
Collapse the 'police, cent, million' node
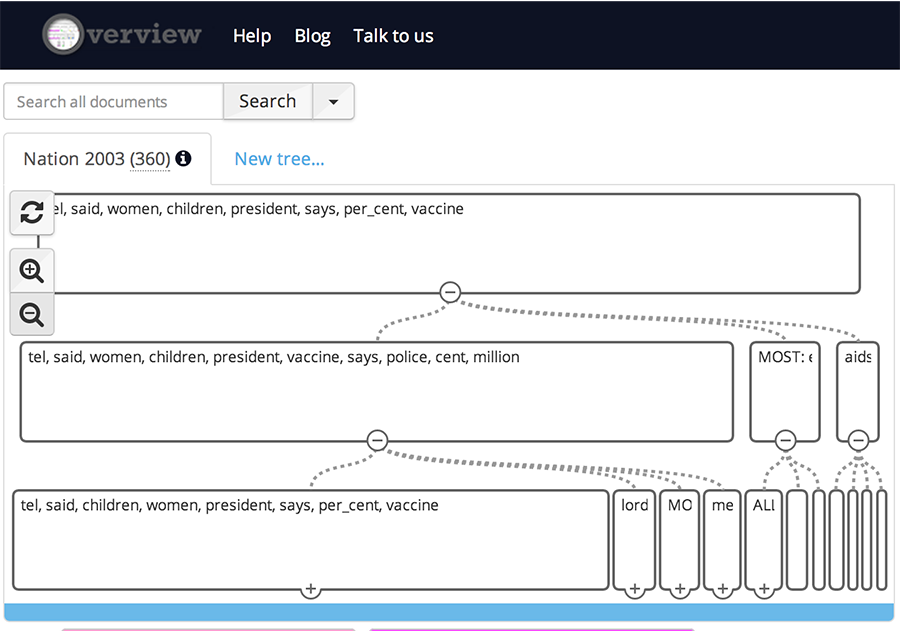(377, 440)
